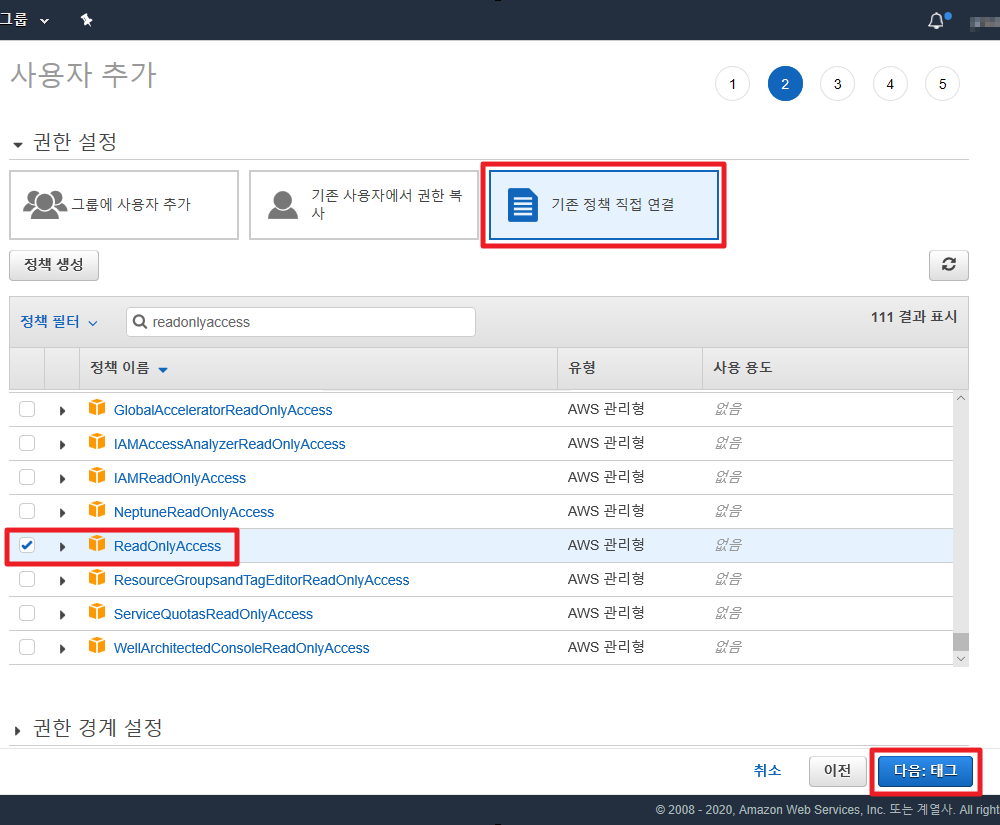Select the 기존 사용자에서 권한 복사 option
The width and height of the screenshot is (1000, 825).
364,205
